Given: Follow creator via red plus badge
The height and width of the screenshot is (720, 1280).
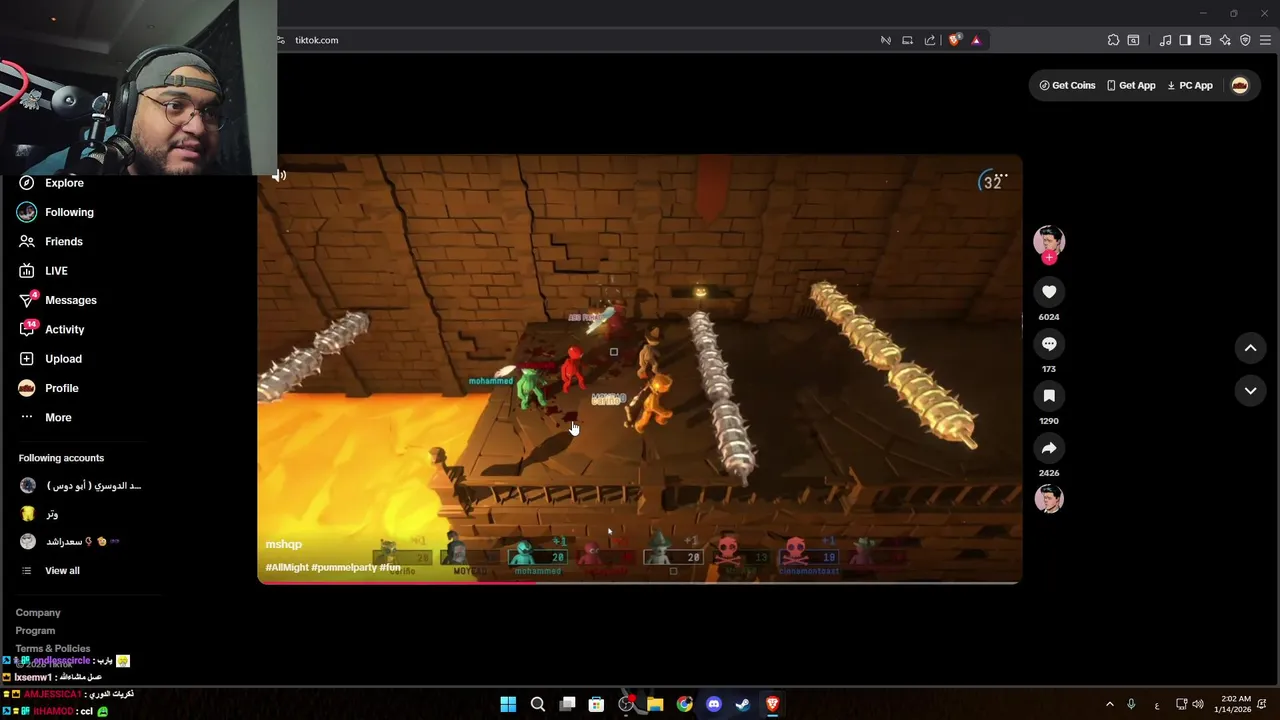Looking at the screenshot, I should point(1049,258).
